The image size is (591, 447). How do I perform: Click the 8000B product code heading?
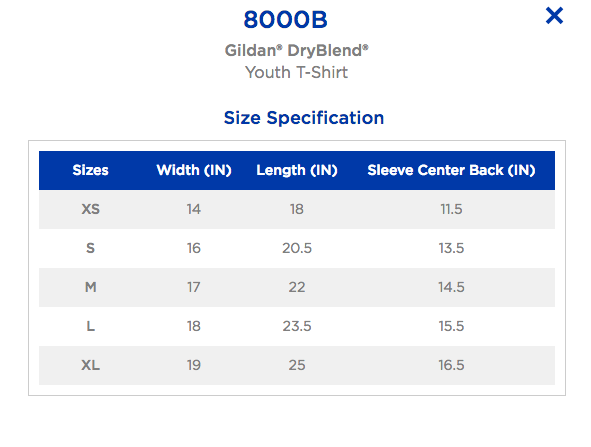285,20
